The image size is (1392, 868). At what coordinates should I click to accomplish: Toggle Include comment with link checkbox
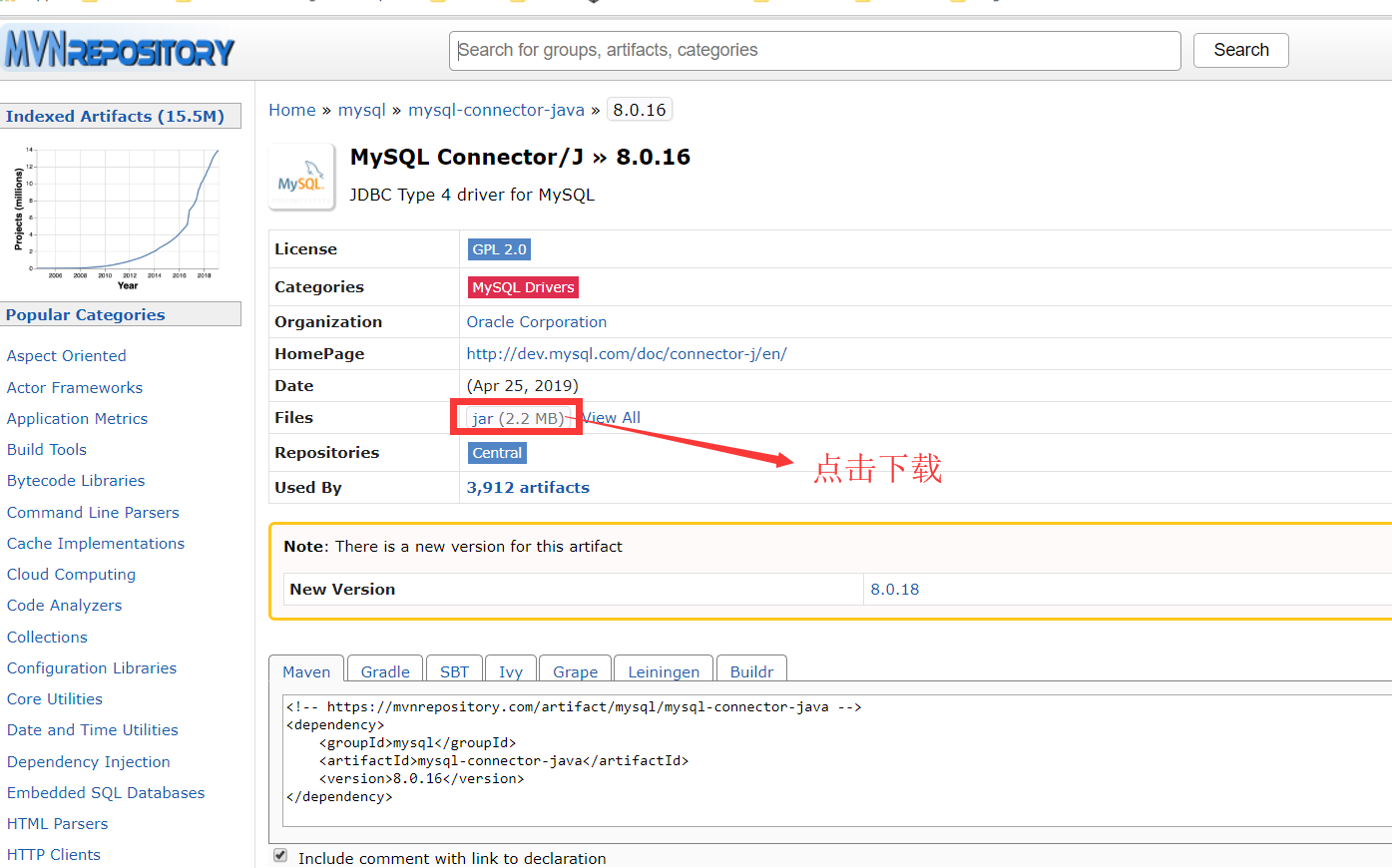pos(280,855)
